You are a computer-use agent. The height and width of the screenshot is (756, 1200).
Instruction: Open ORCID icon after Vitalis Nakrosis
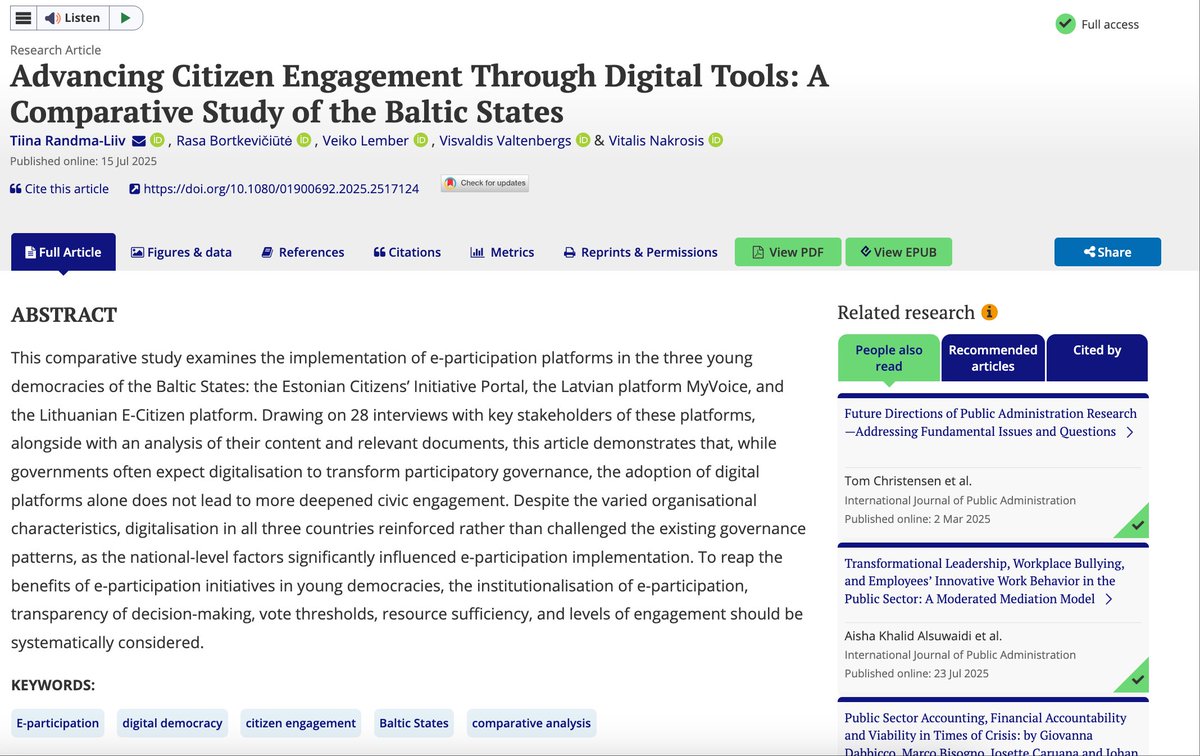pyautogui.click(x=716, y=140)
